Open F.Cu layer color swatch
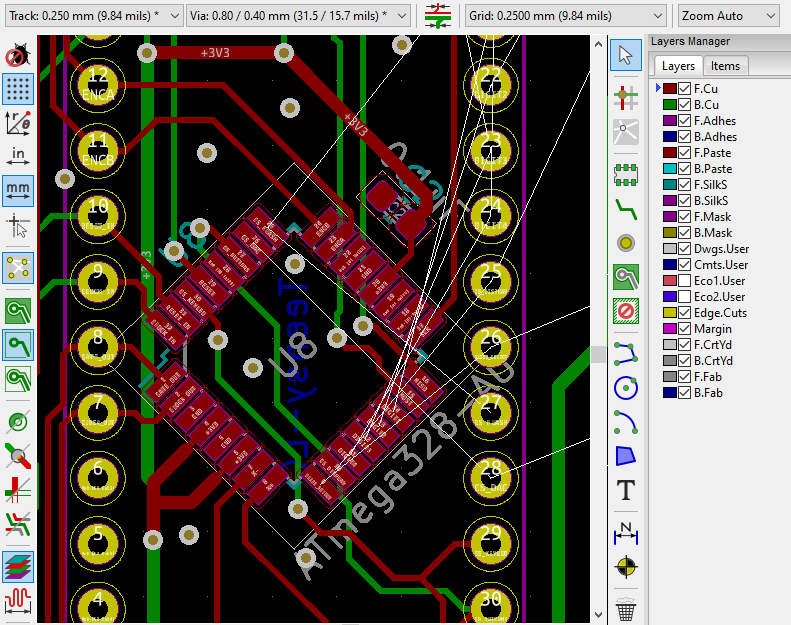The image size is (791, 625). click(x=669, y=89)
